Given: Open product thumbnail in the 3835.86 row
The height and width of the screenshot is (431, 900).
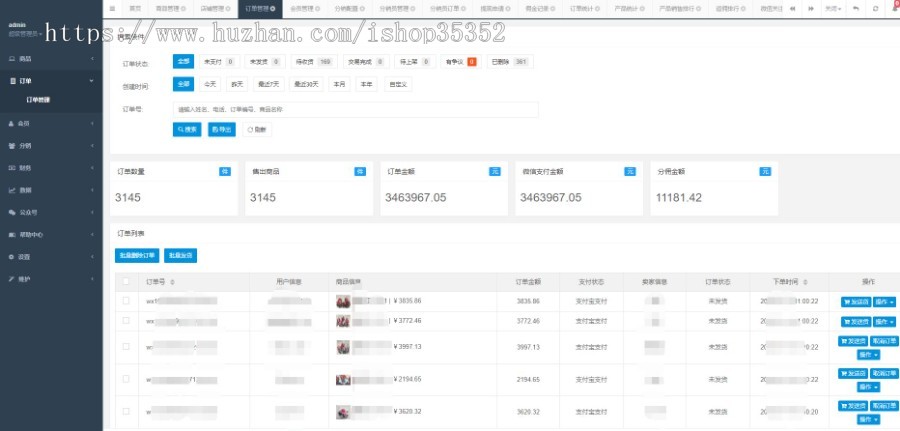Looking at the screenshot, I should [x=343, y=301].
